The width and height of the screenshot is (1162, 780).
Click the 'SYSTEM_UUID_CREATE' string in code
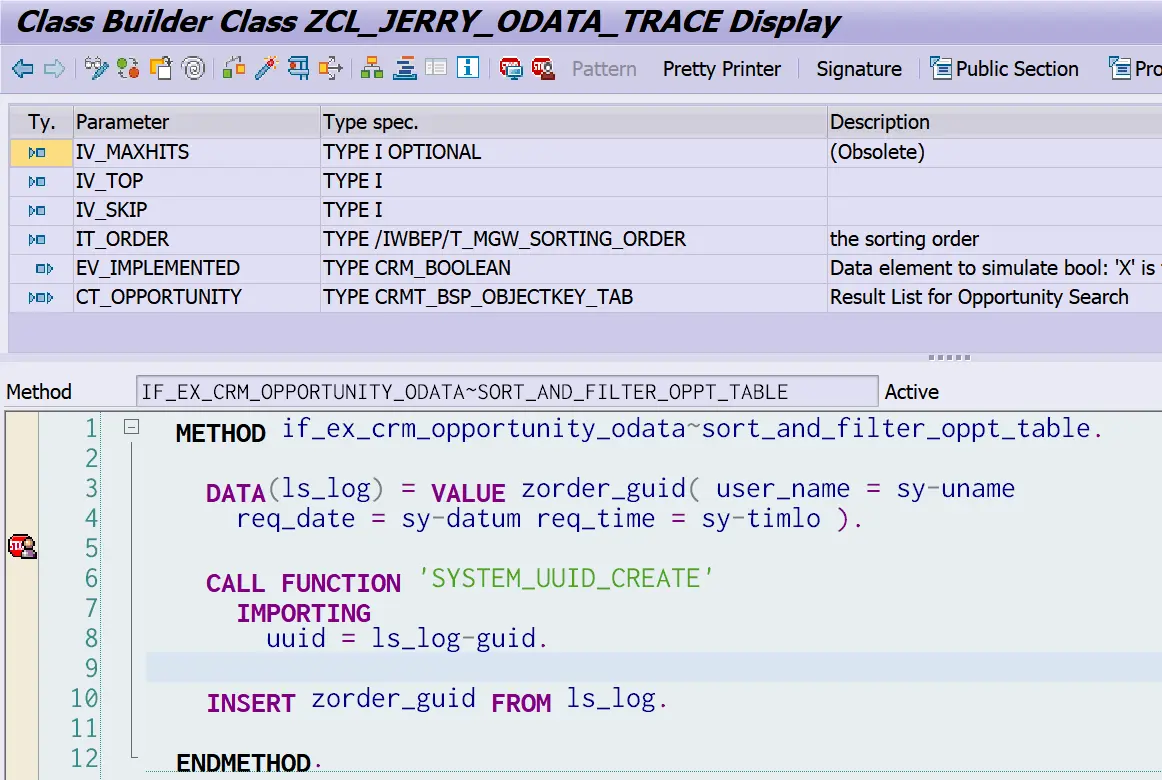565,578
